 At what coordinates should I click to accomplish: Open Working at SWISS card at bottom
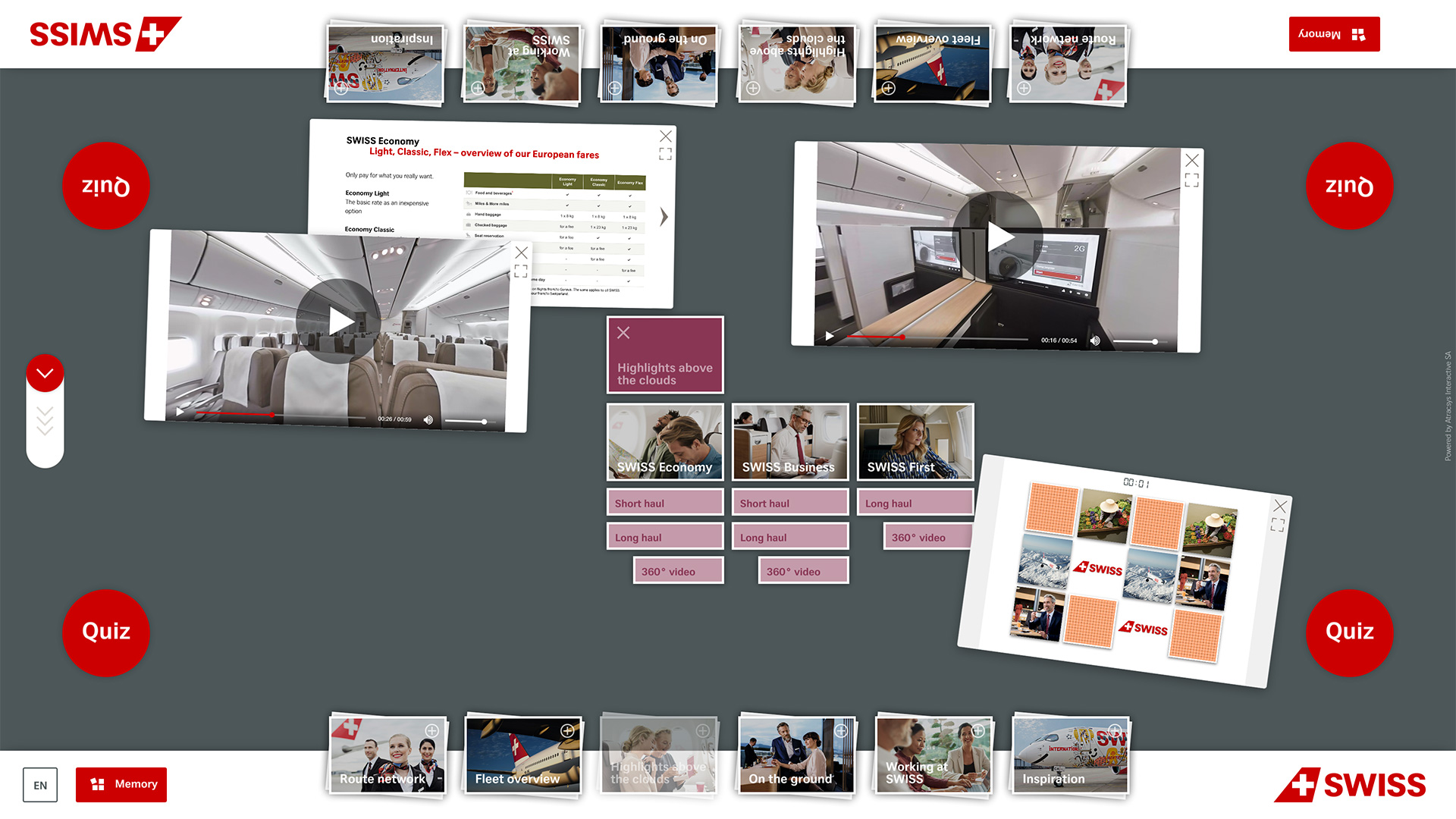(934, 755)
